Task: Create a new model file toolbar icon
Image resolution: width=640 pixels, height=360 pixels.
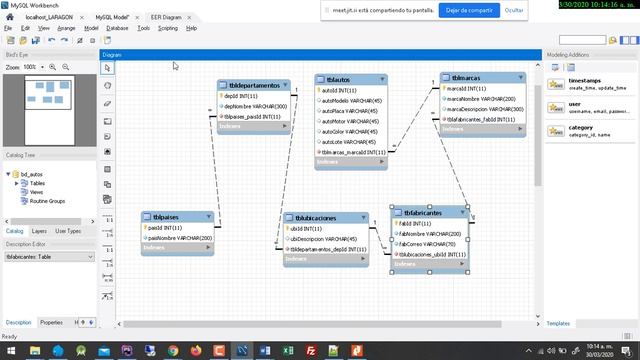Action: point(11,40)
